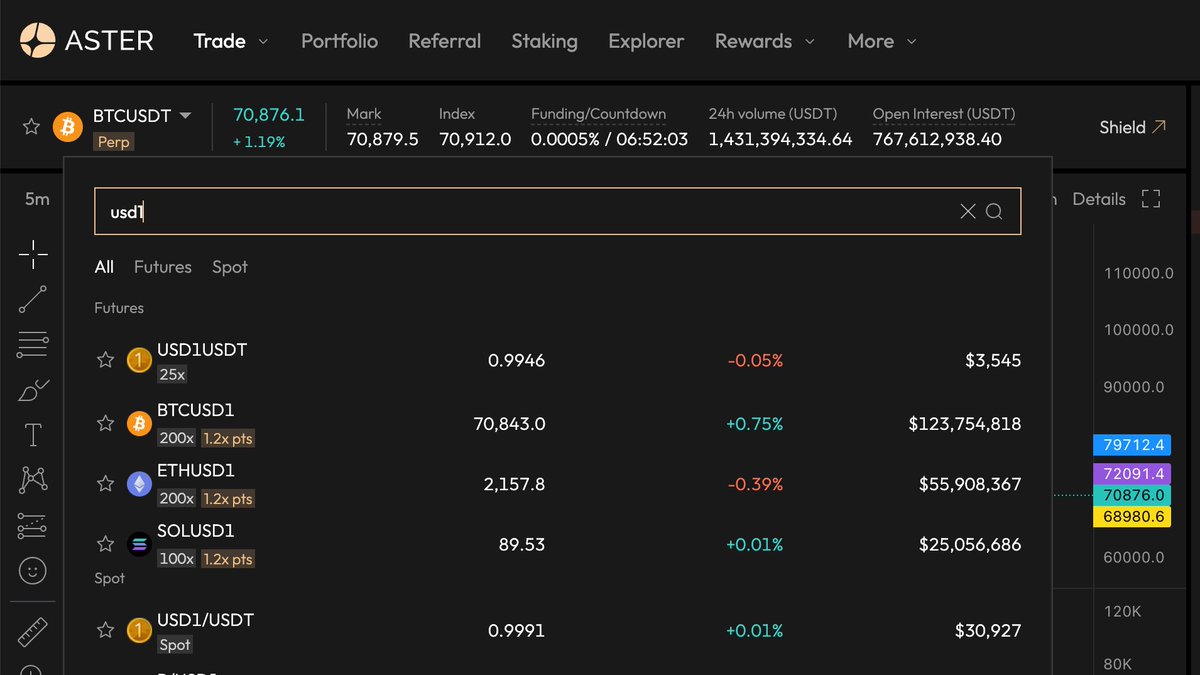Viewport: 1200px width, 675px height.
Task: Open the Staking page
Action: 544,41
